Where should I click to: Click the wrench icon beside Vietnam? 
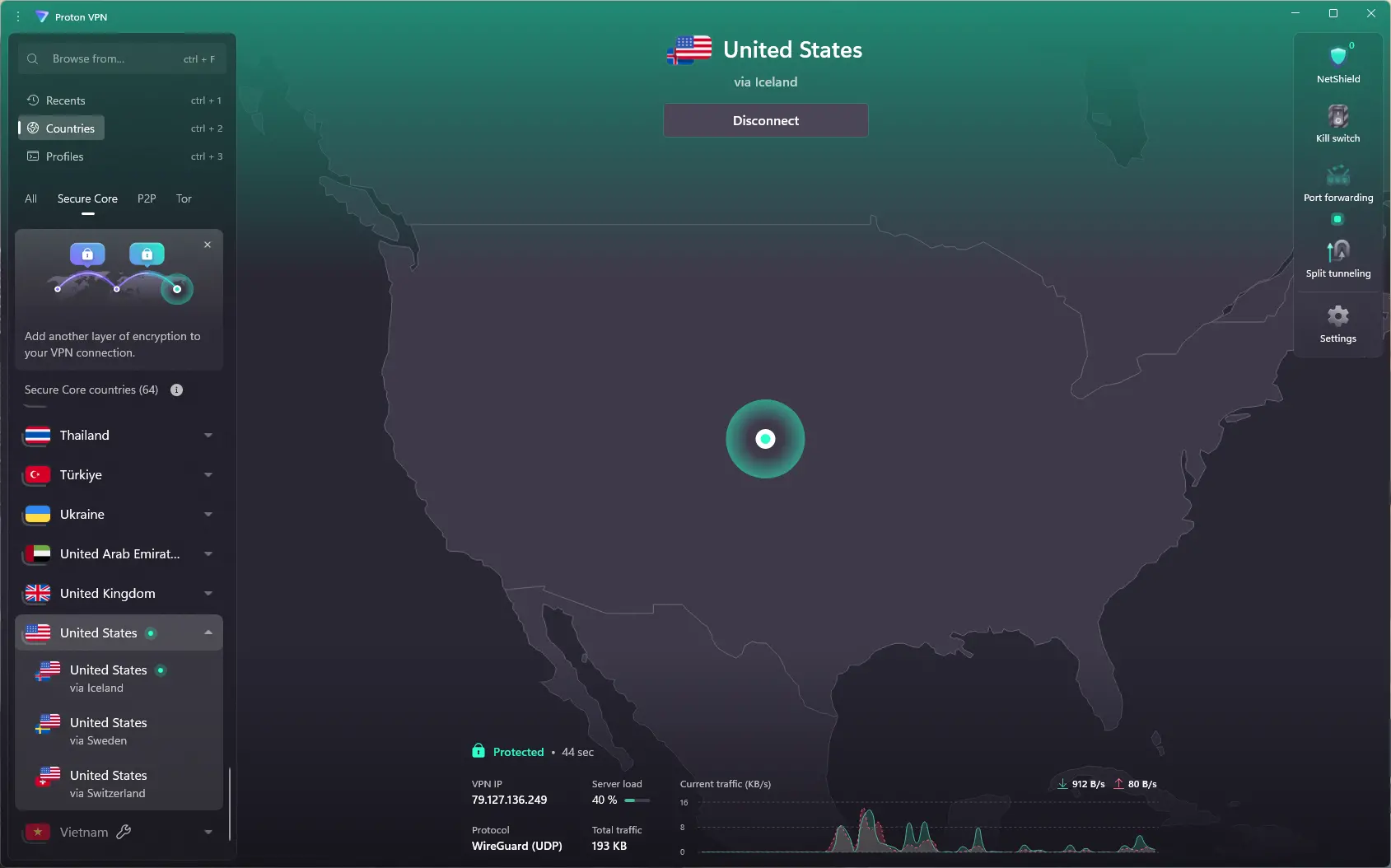tap(124, 833)
